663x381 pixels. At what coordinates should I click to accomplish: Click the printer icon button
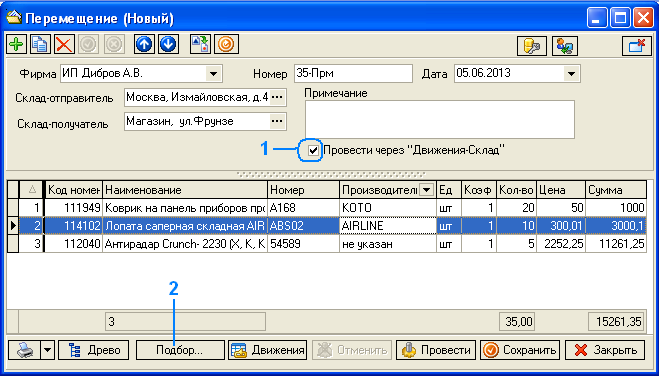coord(25,350)
